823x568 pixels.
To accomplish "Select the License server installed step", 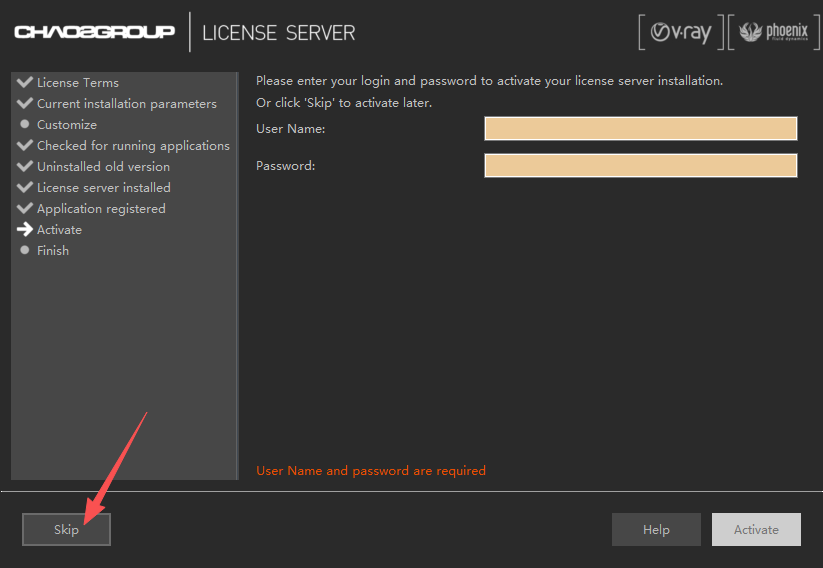I will [103, 187].
